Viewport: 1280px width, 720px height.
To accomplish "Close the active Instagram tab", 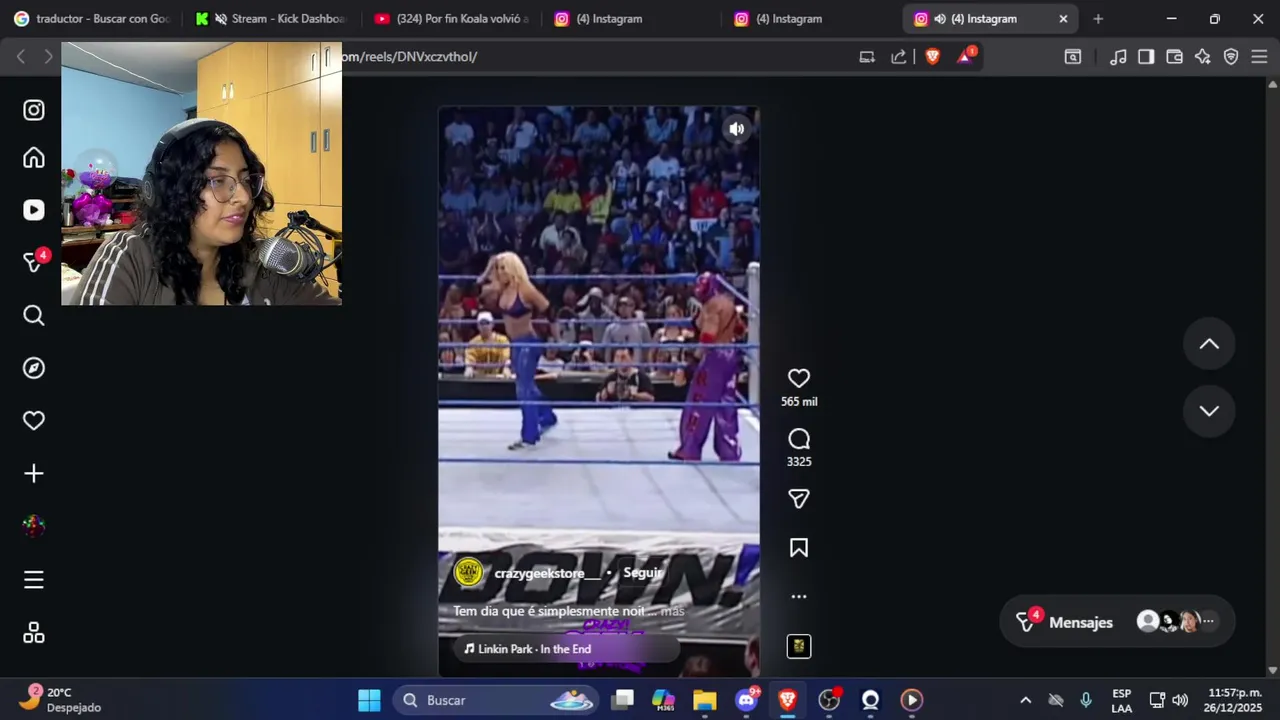I will click(1063, 19).
